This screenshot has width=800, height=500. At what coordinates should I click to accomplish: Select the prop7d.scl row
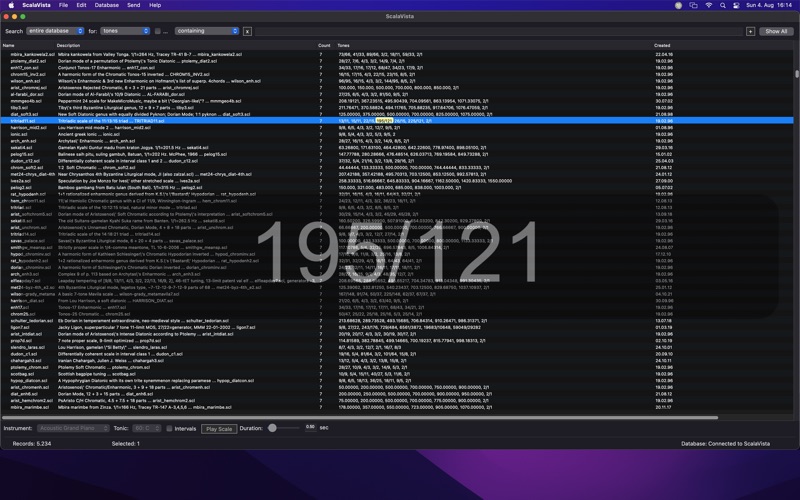[397, 341]
